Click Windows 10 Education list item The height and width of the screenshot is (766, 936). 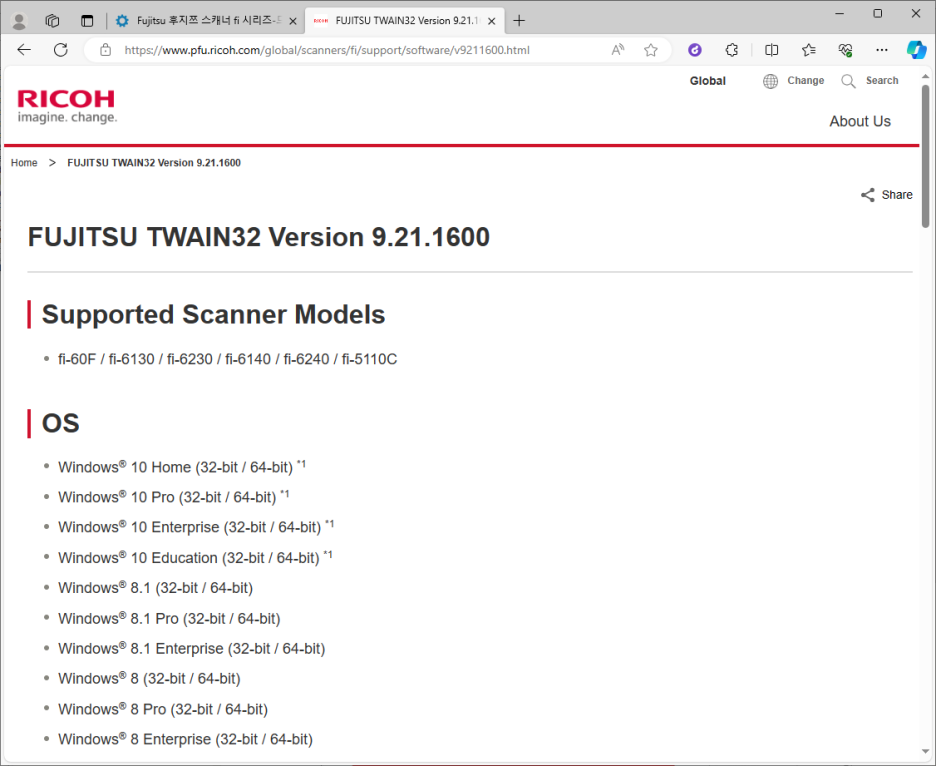(195, 557)
